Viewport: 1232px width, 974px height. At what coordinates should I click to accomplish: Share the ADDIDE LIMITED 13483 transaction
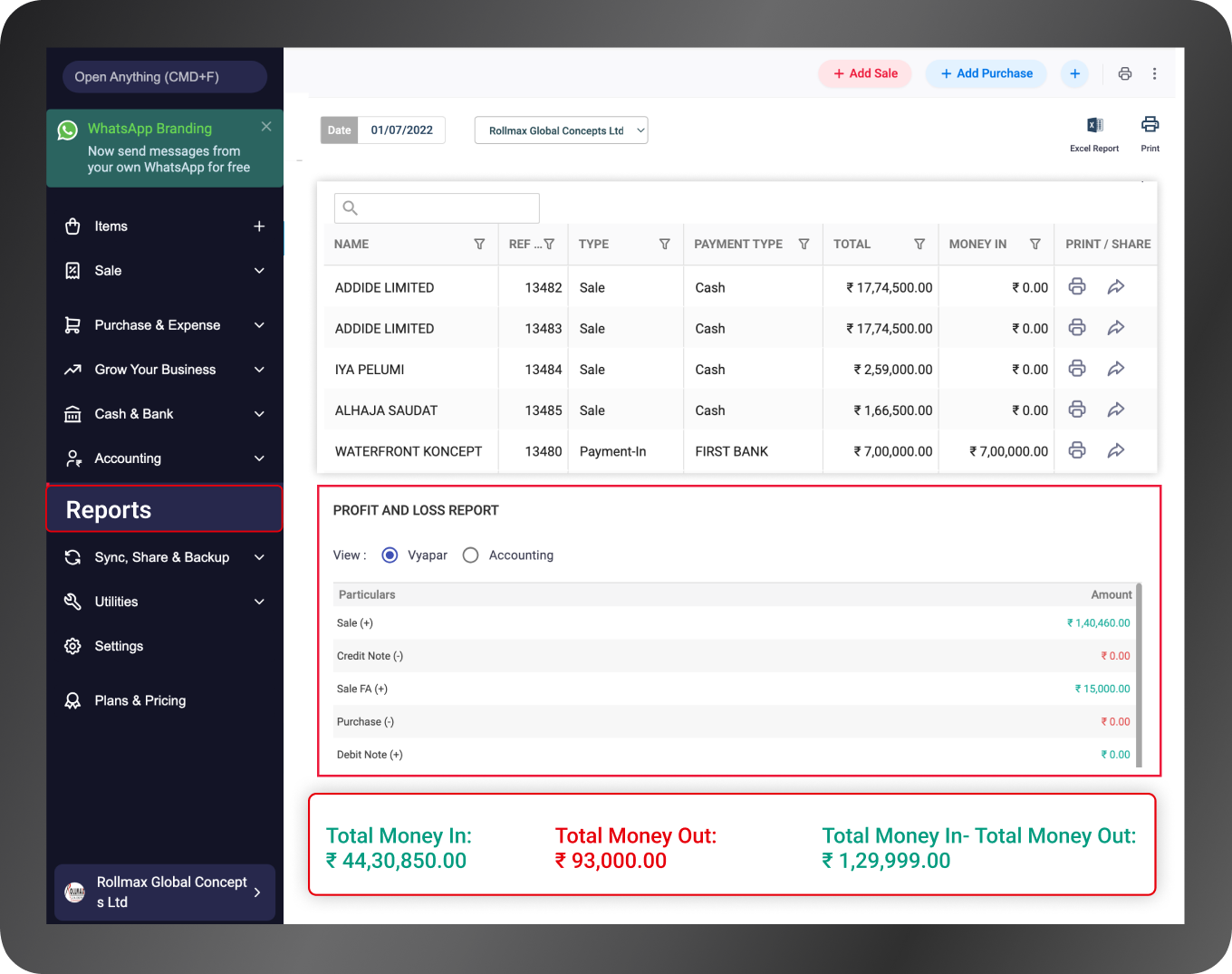coord(1116,327)
